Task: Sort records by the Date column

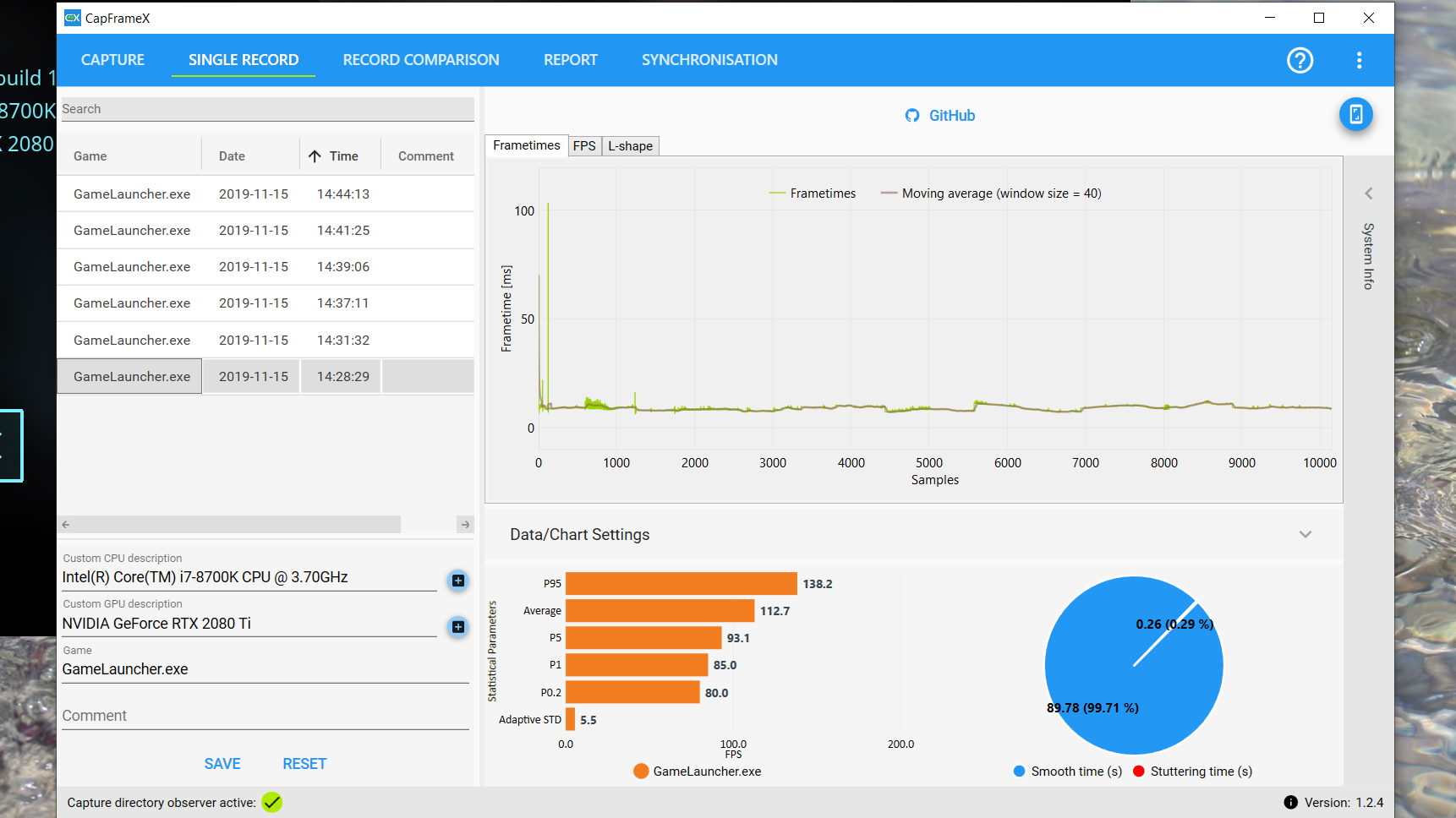Action: (x=232, y=156)
